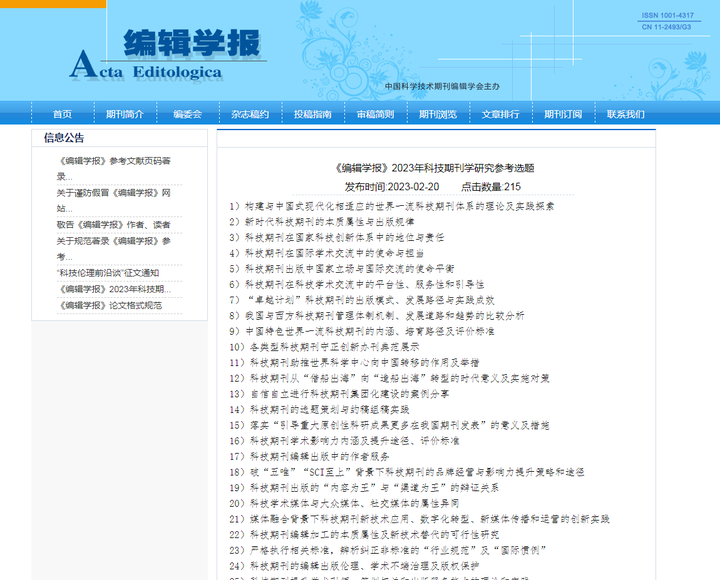720x580 pixels.
Task: Click the CN 11-2493/G3 text
Action: pyautogui.click(x=666, y=27)
